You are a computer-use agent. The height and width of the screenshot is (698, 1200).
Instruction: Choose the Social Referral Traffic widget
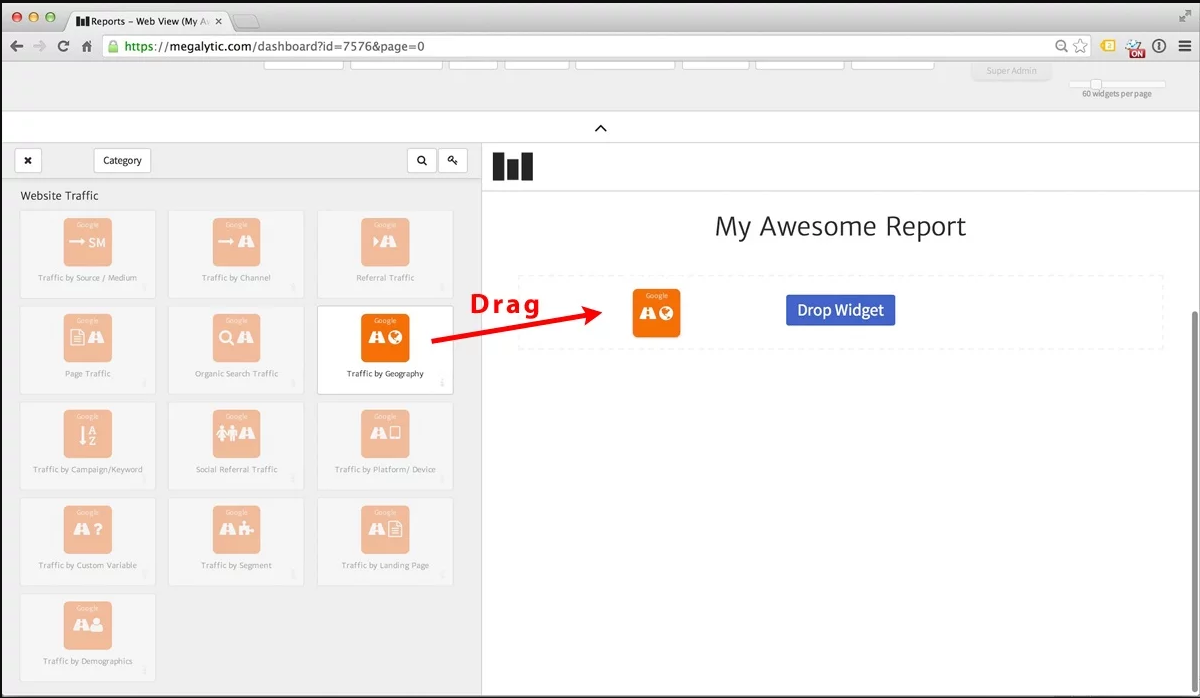(236, 446)
